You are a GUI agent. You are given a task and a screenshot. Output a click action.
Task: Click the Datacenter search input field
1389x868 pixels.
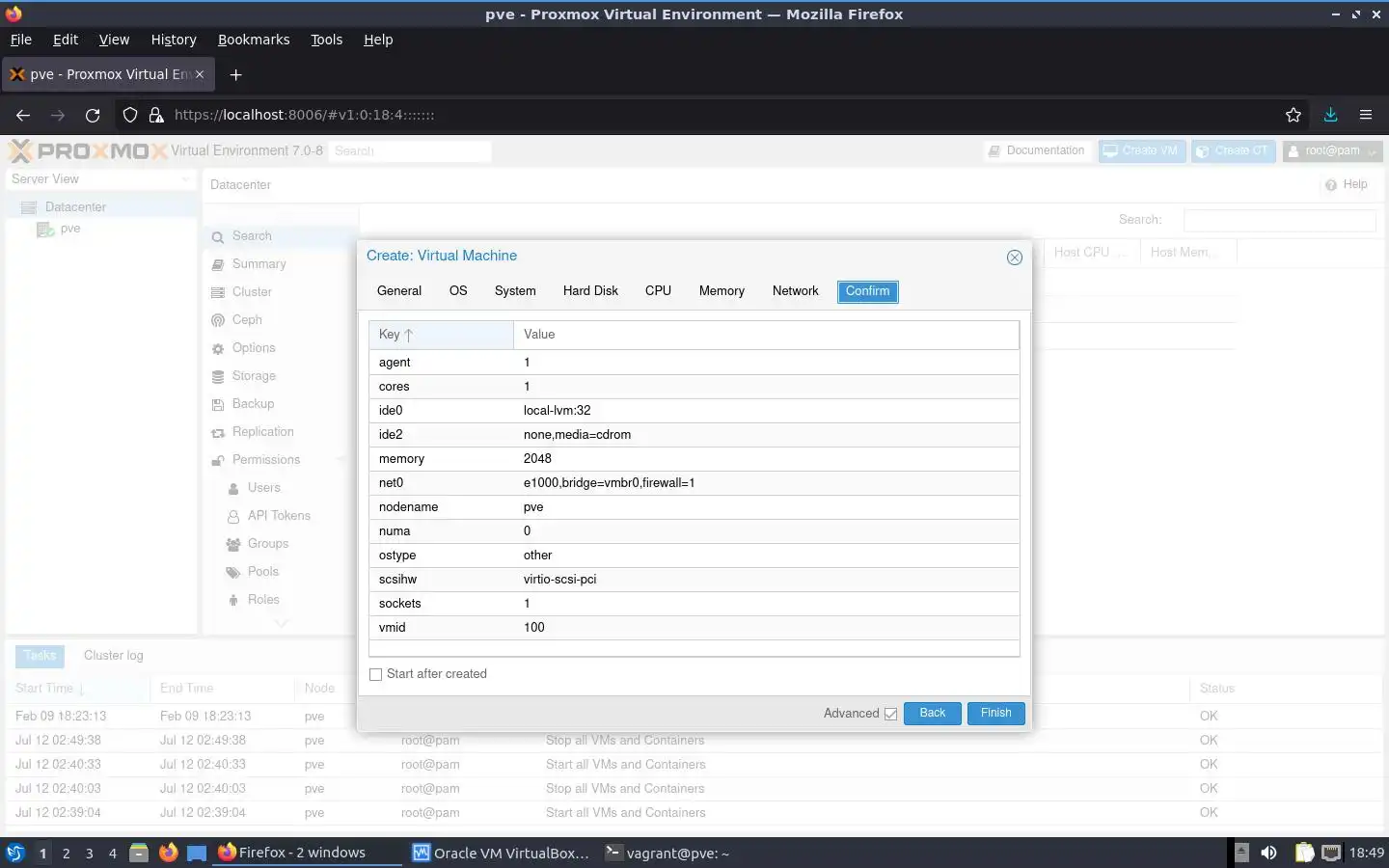point(1279,220)
